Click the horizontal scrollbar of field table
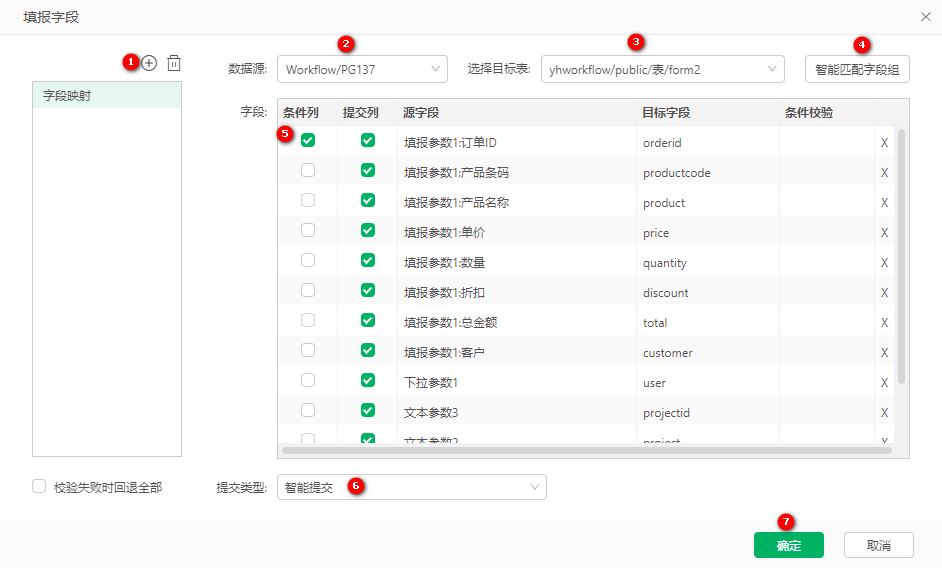Image resolution: width=942 pixels, height=568 pixels. (x=586, y=450)
